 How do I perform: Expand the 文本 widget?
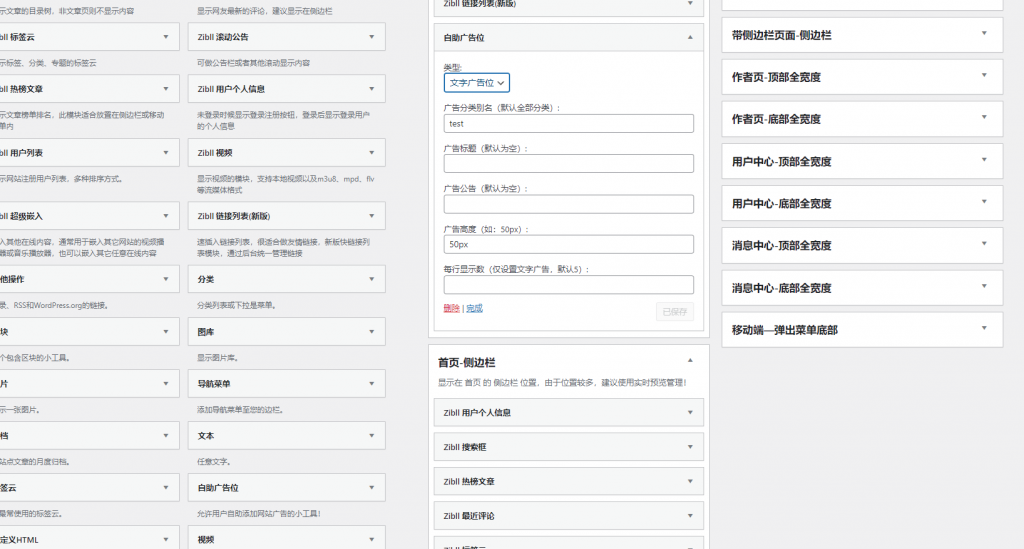coord(372,436)
